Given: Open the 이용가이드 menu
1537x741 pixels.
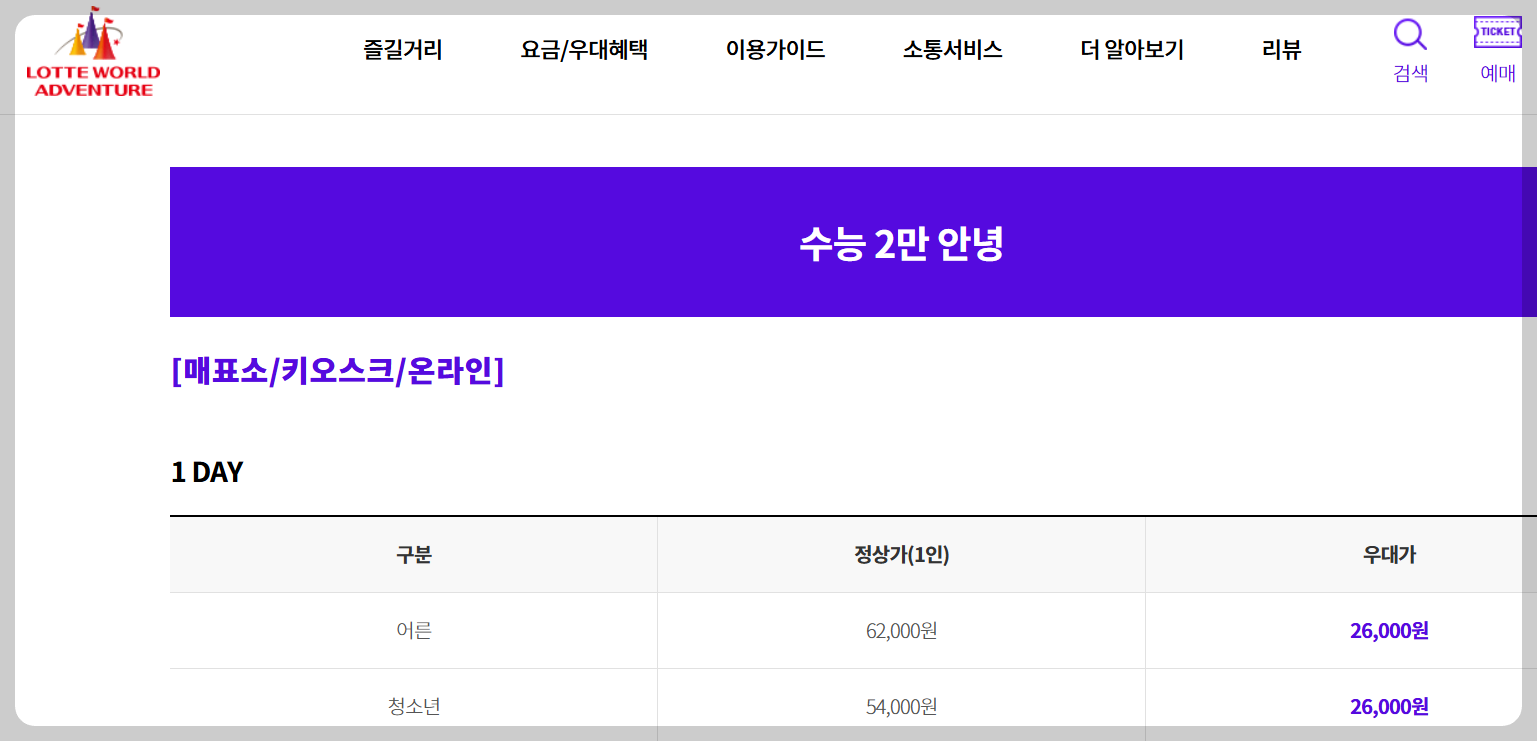Looking at the screenshot, I should pyautogui.click(x=775, y=50).
